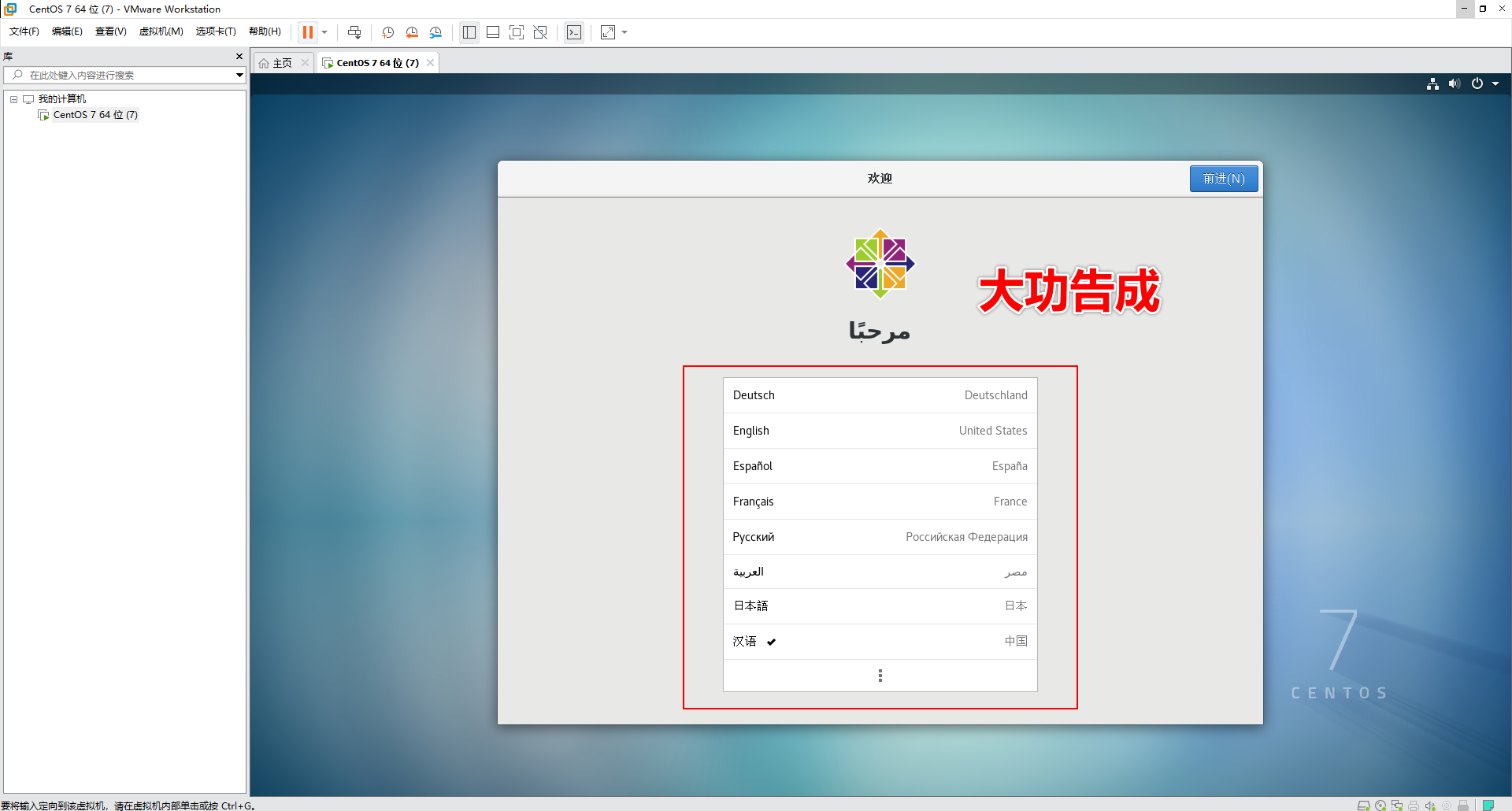Select CentOS 7 64 位 (7) in the library
The width and height of the screenshot is (1512, 811).
click(x=95, y=115)
